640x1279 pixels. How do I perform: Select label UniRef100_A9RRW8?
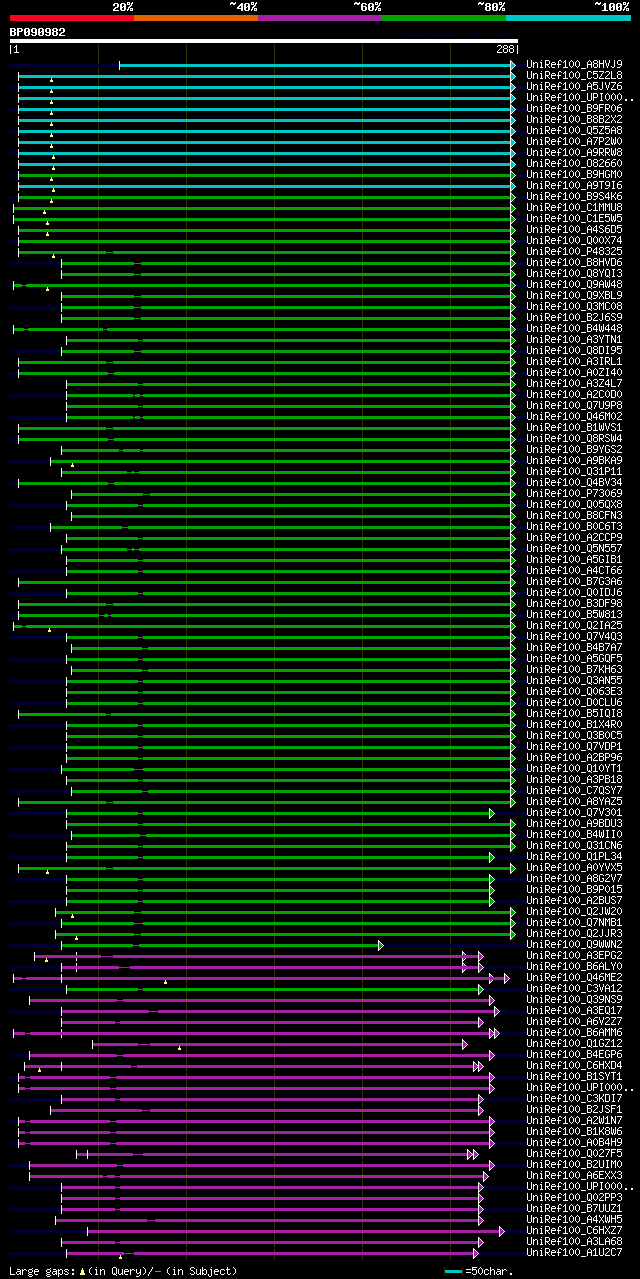(x=574, y=153)
